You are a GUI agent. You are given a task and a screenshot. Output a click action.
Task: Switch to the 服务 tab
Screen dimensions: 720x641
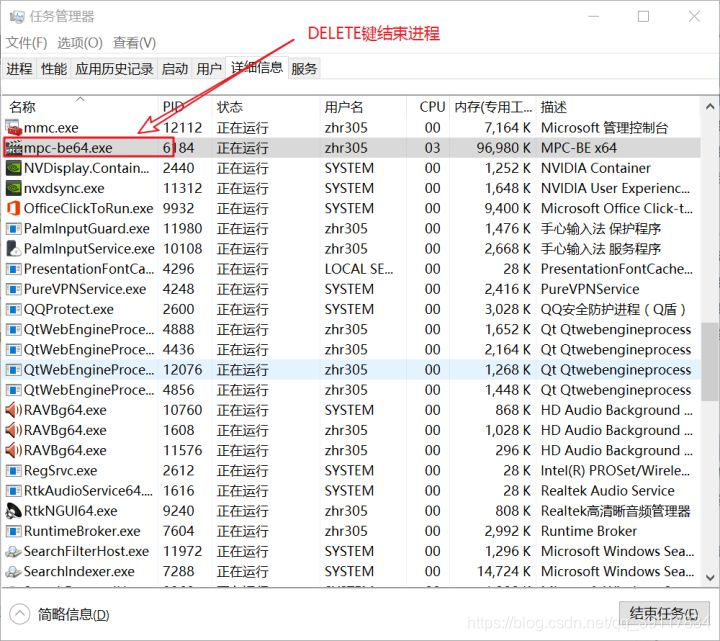[x=304, y=69]
